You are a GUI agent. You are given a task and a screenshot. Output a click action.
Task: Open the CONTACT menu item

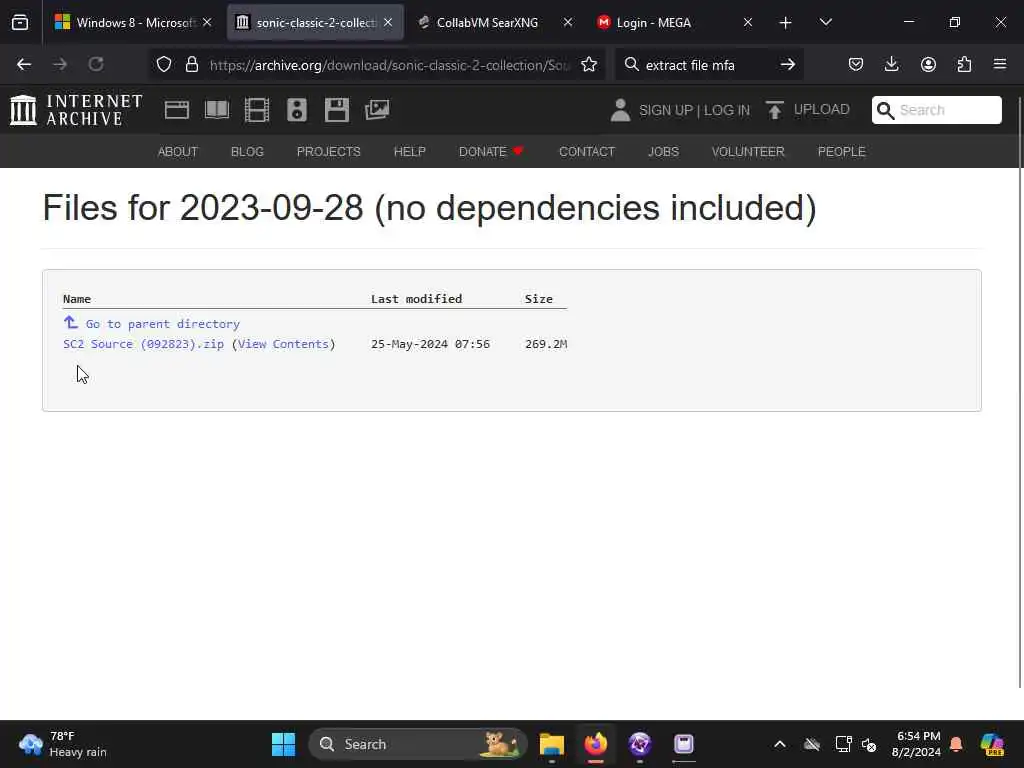[x=586, y=152]
